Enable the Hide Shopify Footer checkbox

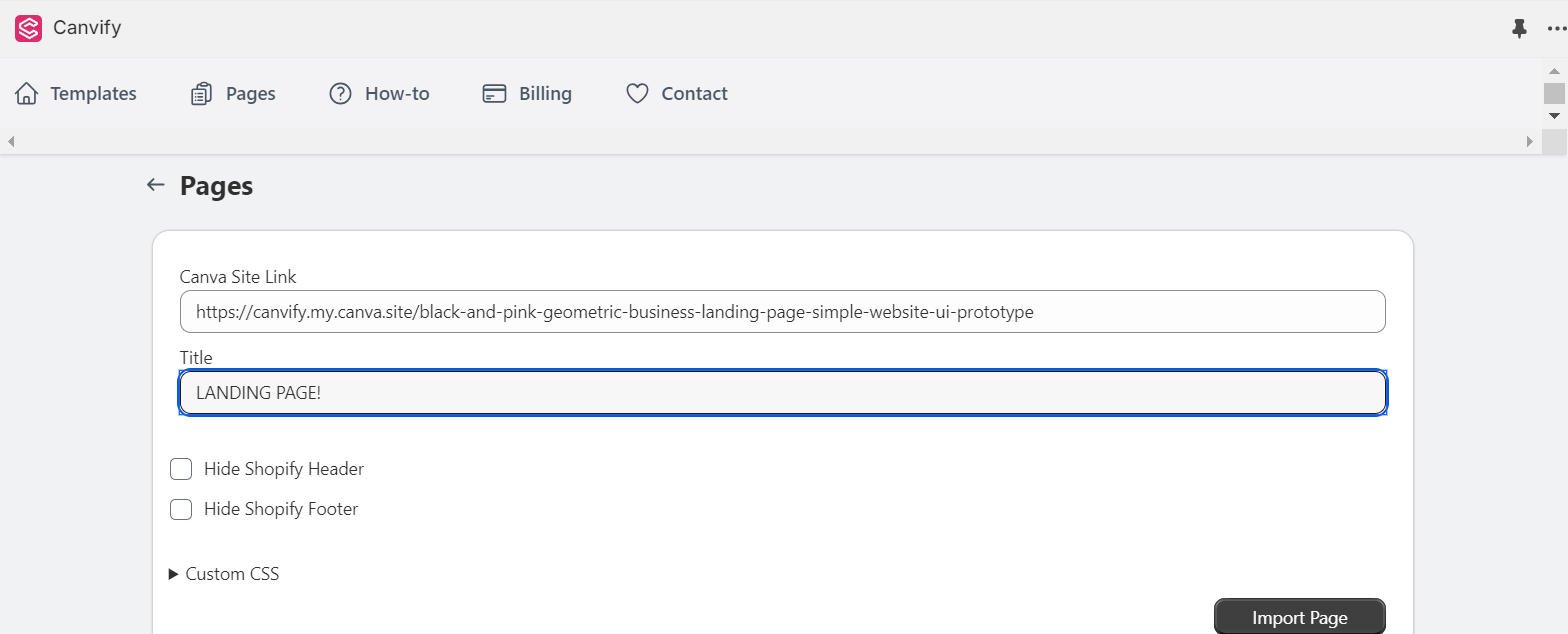pos(181,509)
